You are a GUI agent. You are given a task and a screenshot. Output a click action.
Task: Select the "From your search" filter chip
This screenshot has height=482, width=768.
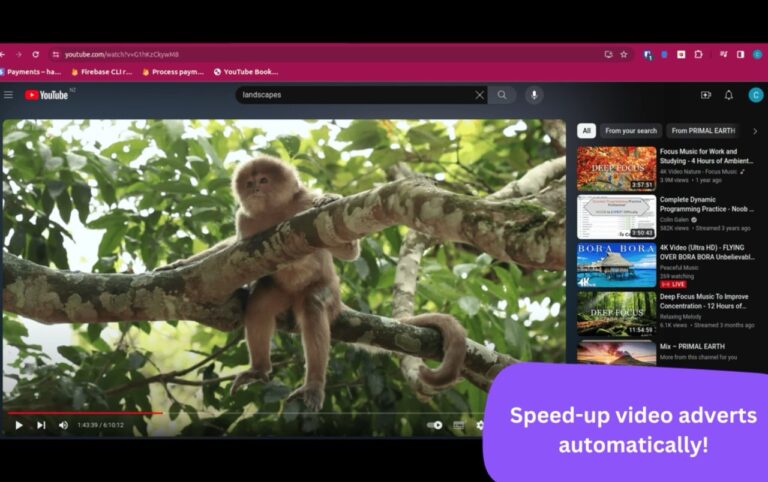pyautogui.click(x=631, y=131)
